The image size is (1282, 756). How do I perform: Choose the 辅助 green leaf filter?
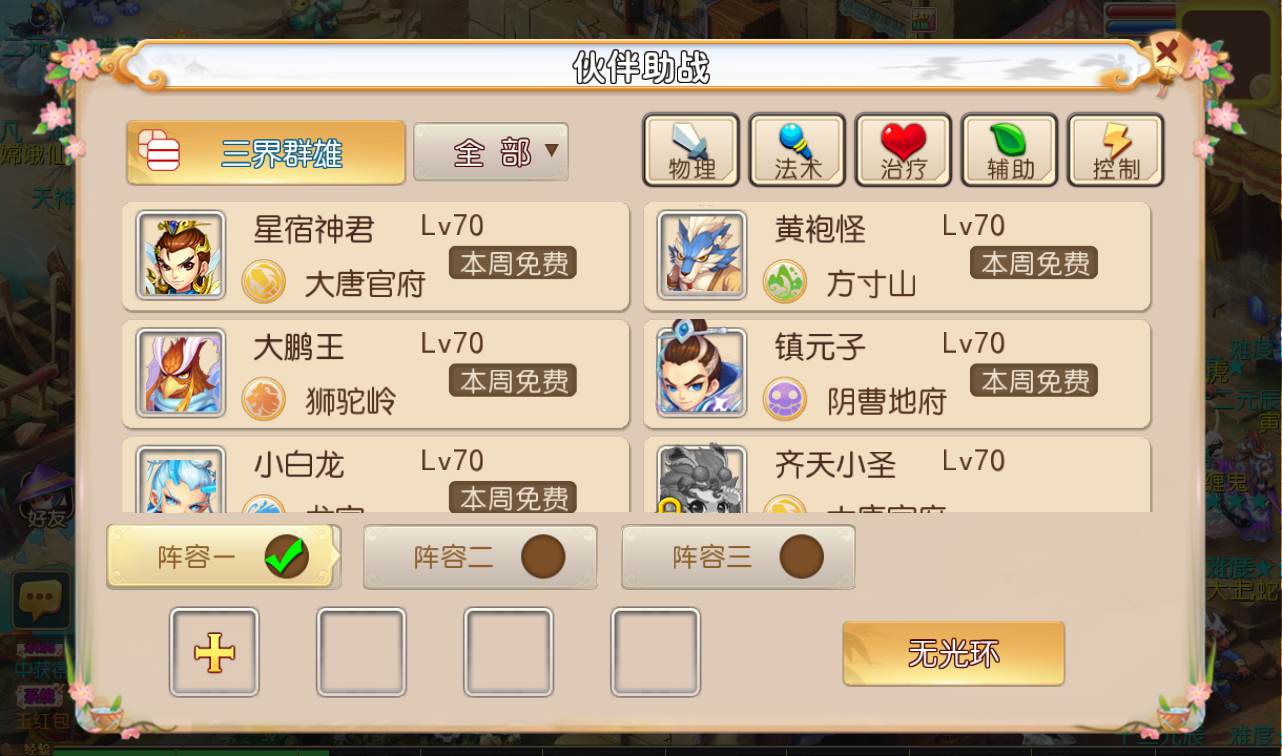pyautogui.click(x=1009, y=150)
